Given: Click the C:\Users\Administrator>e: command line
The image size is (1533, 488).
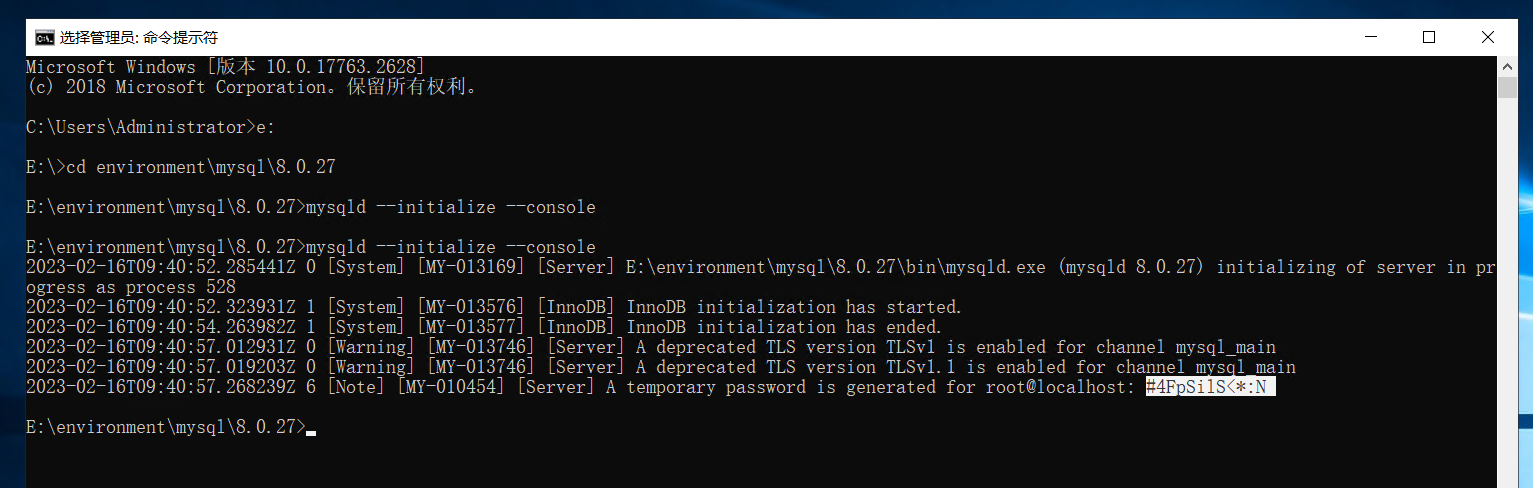Looking at the screenshot, I should (150, 127).
